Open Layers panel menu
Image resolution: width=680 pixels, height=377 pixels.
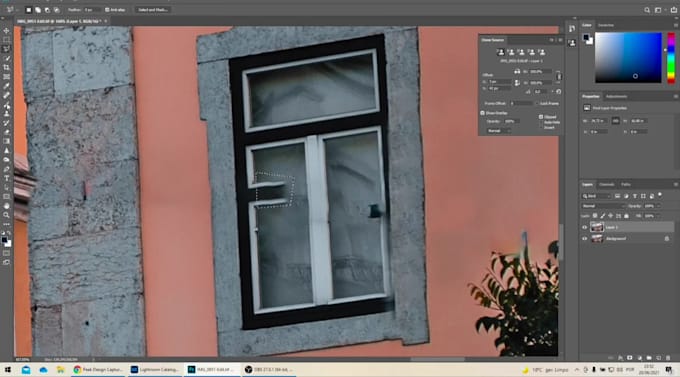pyautogui.click(x=676, y=184)
